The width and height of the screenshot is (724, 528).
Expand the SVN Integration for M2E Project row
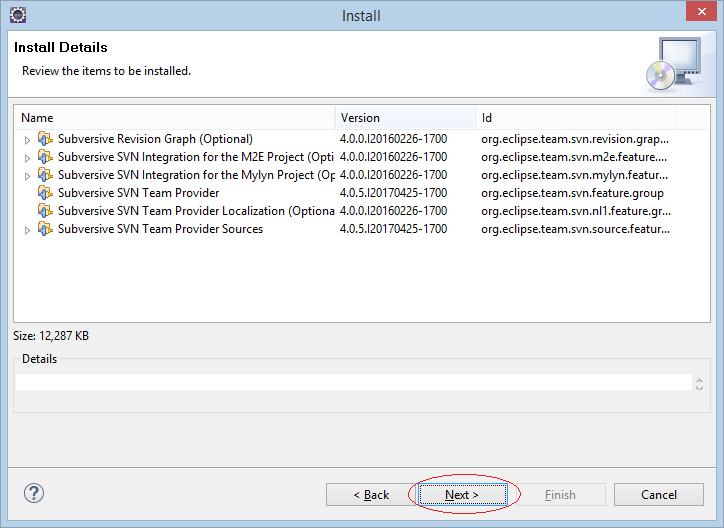click(27, 158)
